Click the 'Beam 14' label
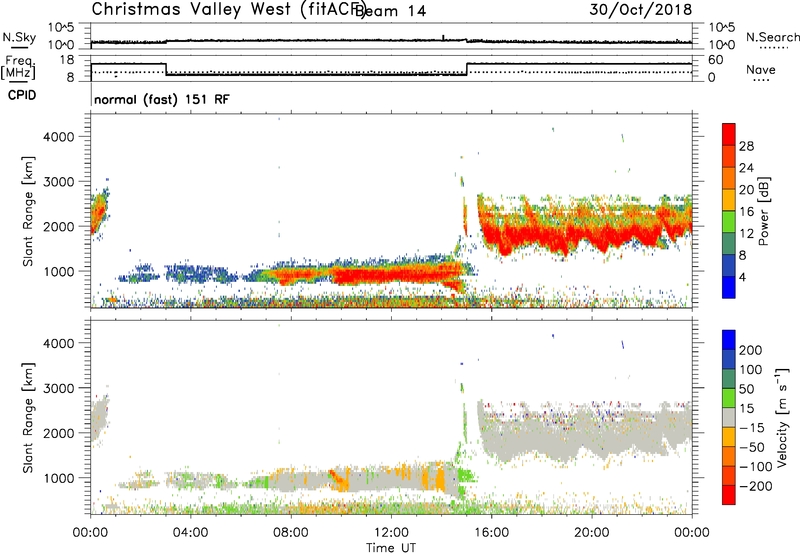 pos(390,11)
